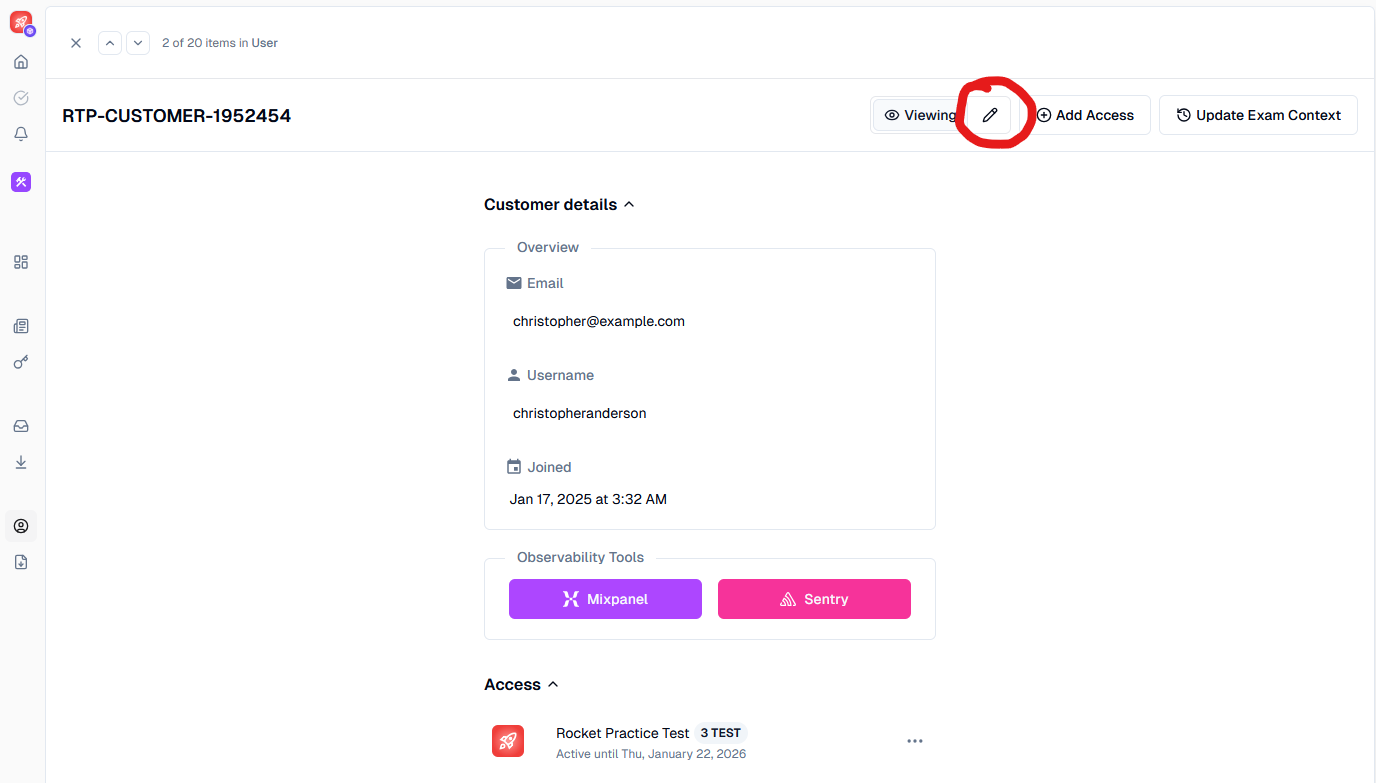Click the bell notifications icon

click(21, 134)
